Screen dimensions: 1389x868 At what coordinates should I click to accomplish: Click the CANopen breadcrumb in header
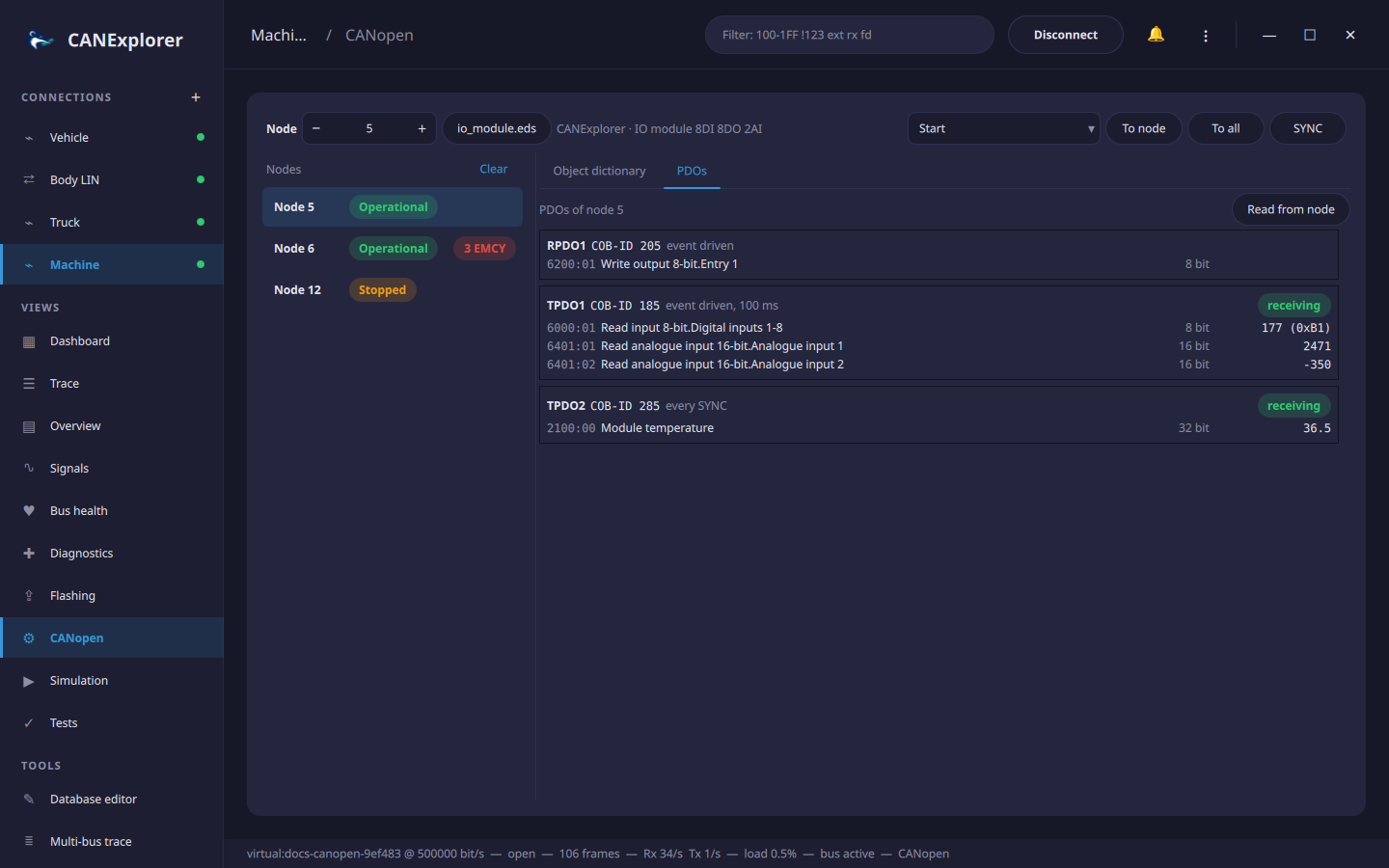(379, 35)
